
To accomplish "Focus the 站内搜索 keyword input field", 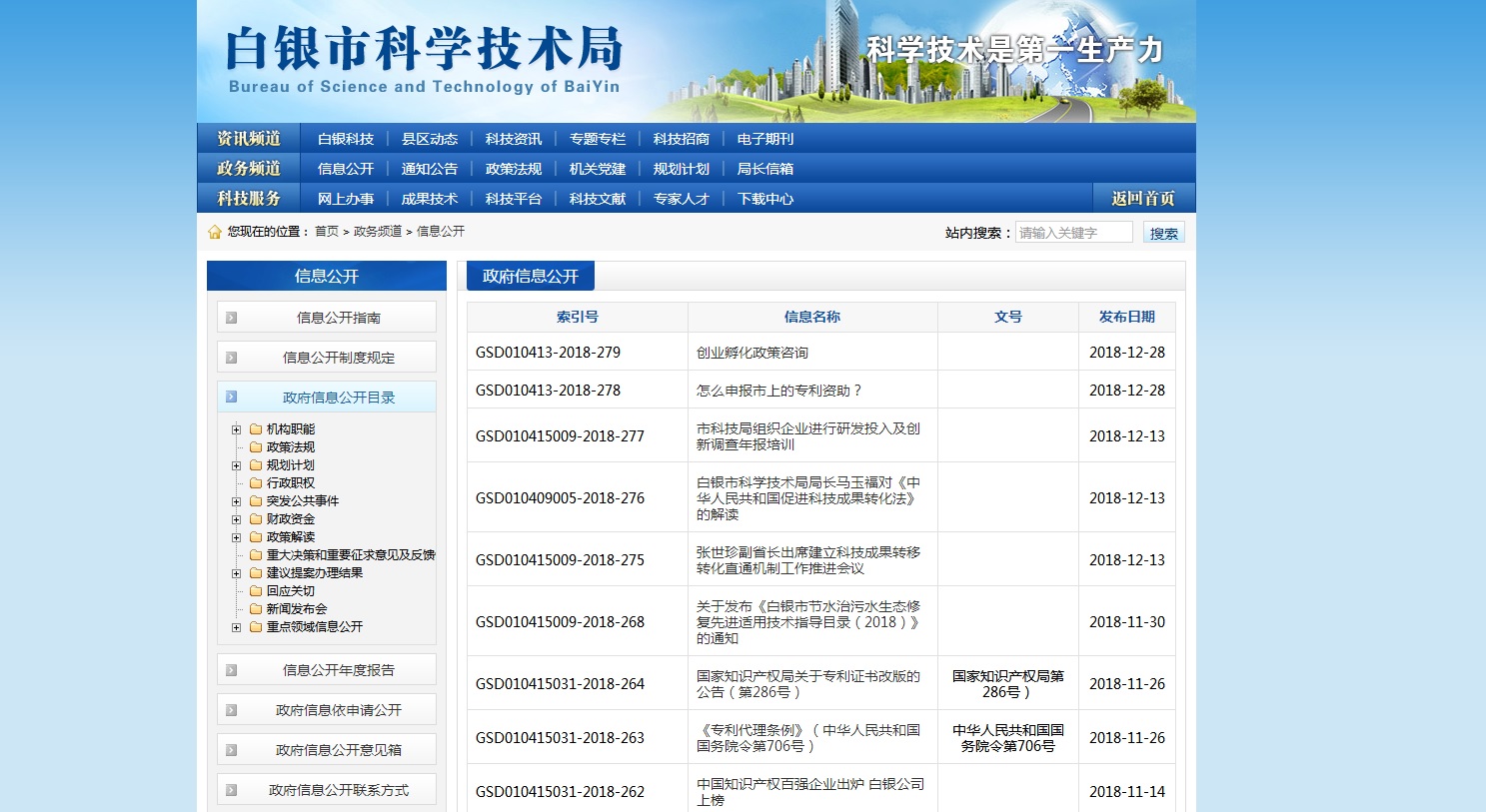I will pyautogui.click(x=1073, y=233).
